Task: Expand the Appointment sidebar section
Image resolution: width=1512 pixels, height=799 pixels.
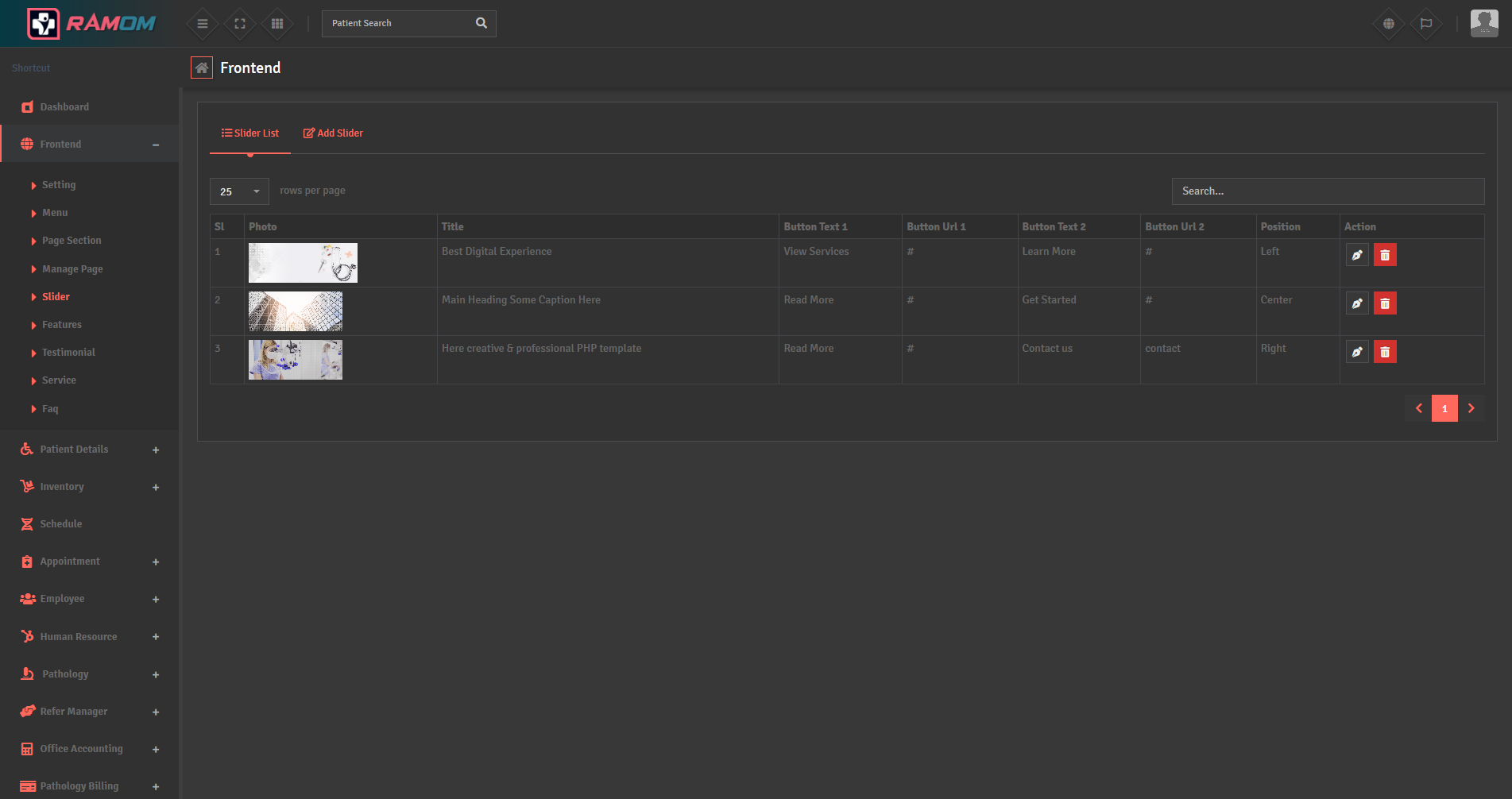Action: [x=156, y=562]
